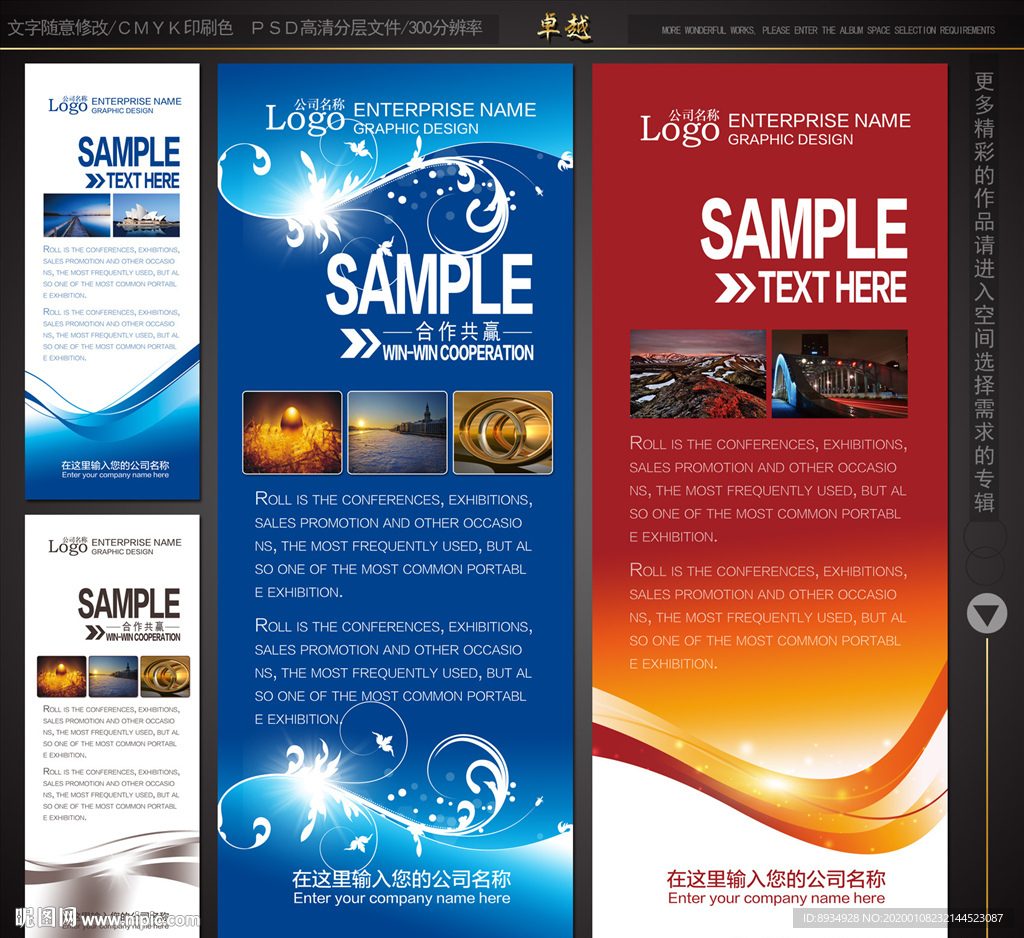The height and width of the screenshot is (938, 1024).
Task: Select the golden egg photo in silver banner
Action: pyautogui.click(x=61, y=676)
